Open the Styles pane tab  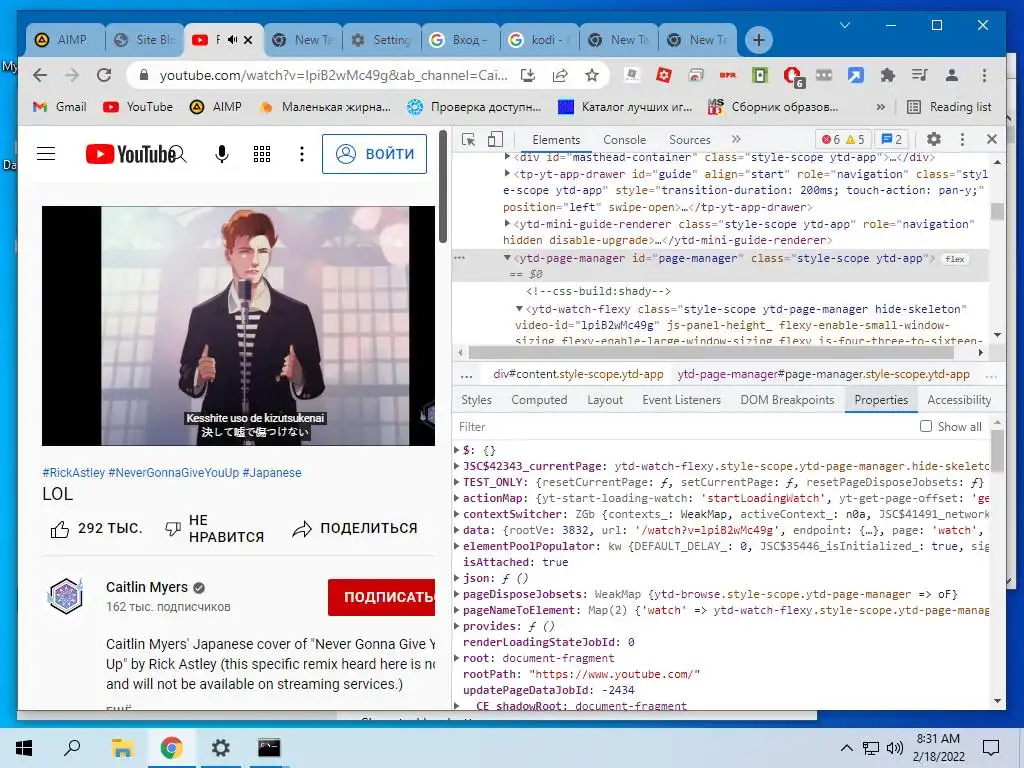[x=476, y=400]
